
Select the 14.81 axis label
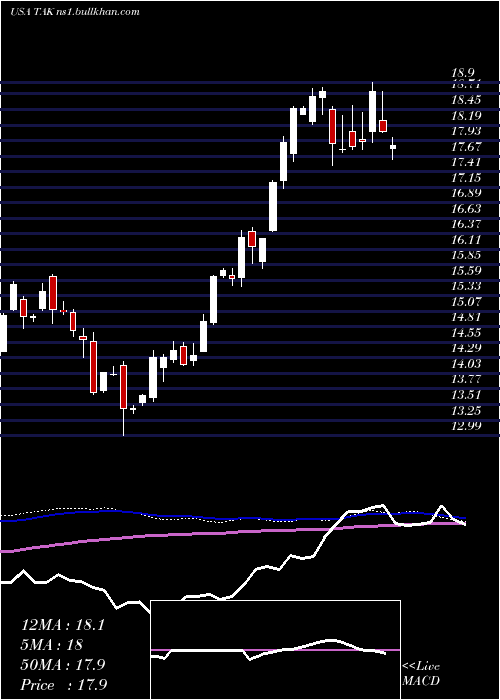pyautogui.click(x=466, y=317)
